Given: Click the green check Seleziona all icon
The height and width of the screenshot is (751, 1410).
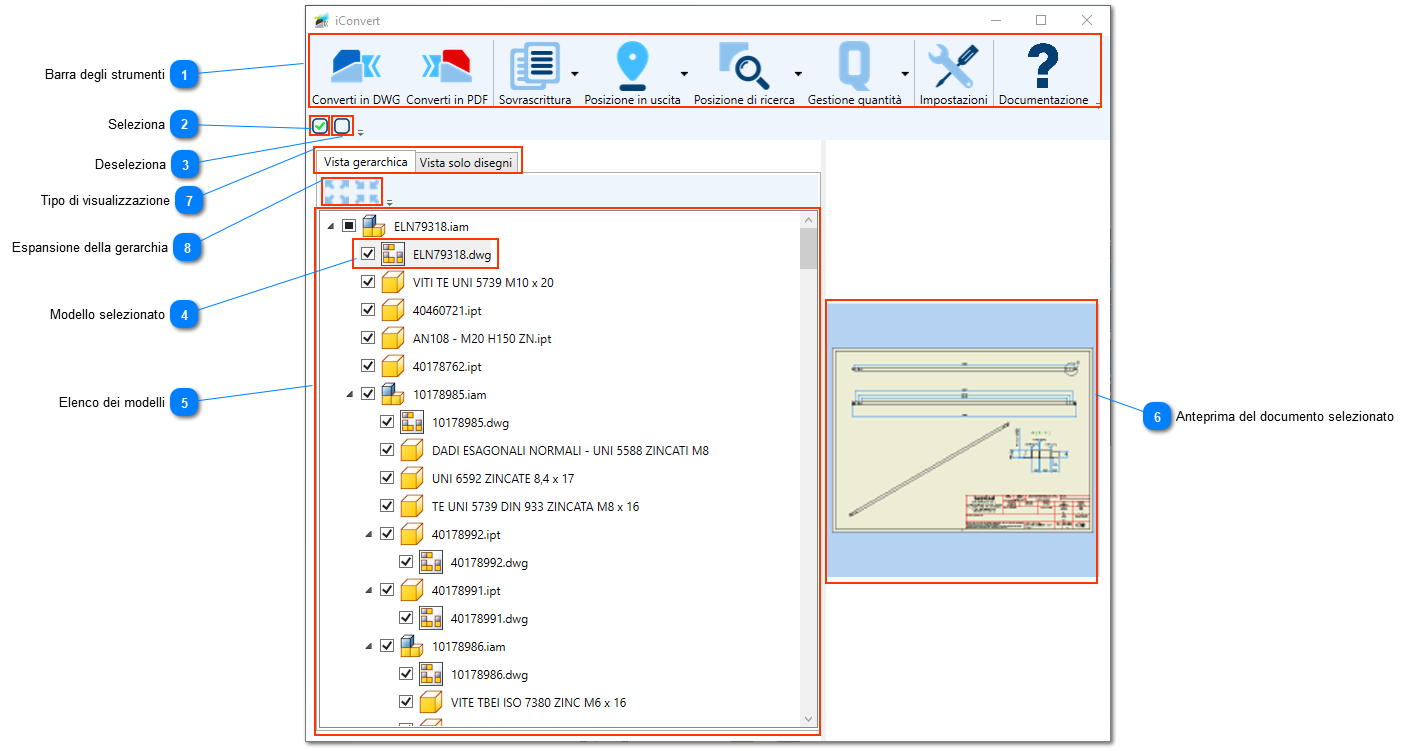Looking at the screenshot, I should pyautogui.click(x=319, y=126).
